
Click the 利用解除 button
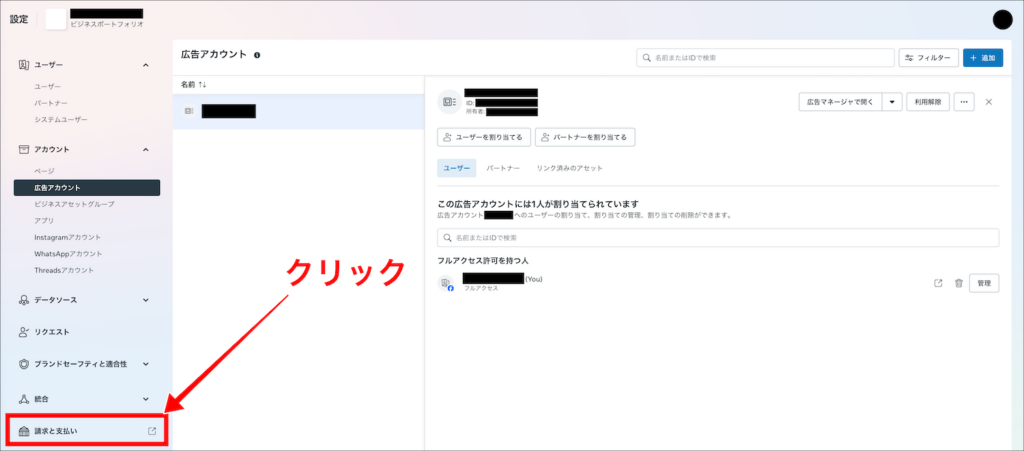927,102
